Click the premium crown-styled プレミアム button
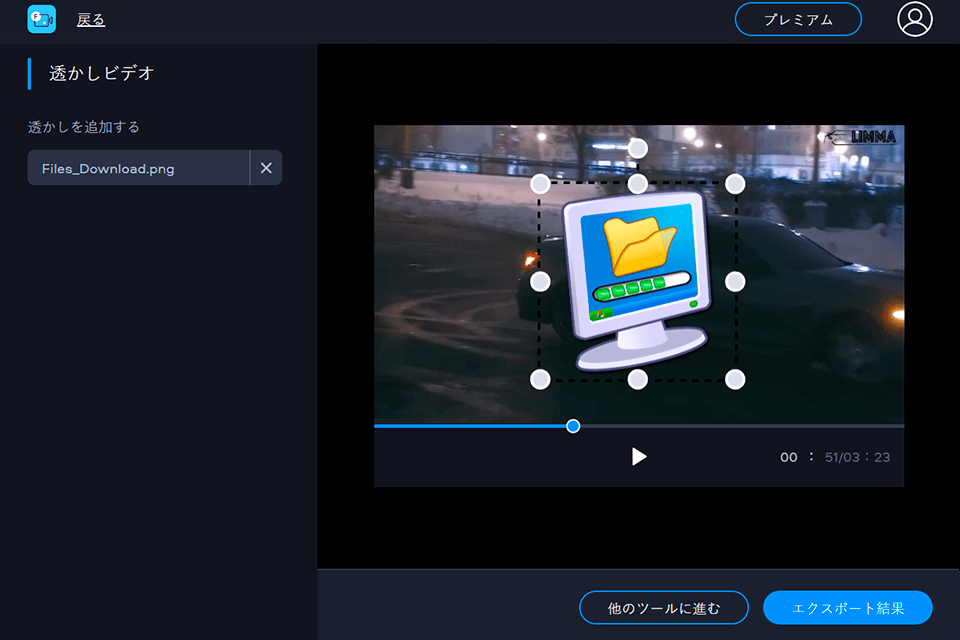 tap(798, 19)
